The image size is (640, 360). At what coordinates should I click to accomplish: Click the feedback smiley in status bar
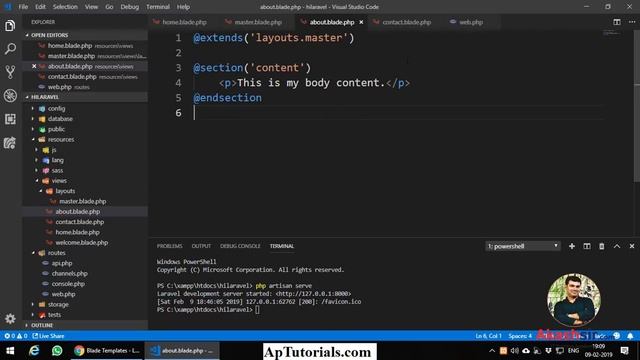617,336
